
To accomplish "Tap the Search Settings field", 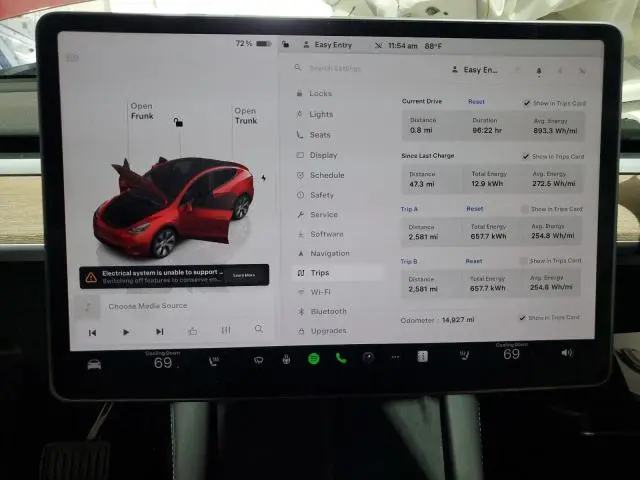I will coord(335,68).
